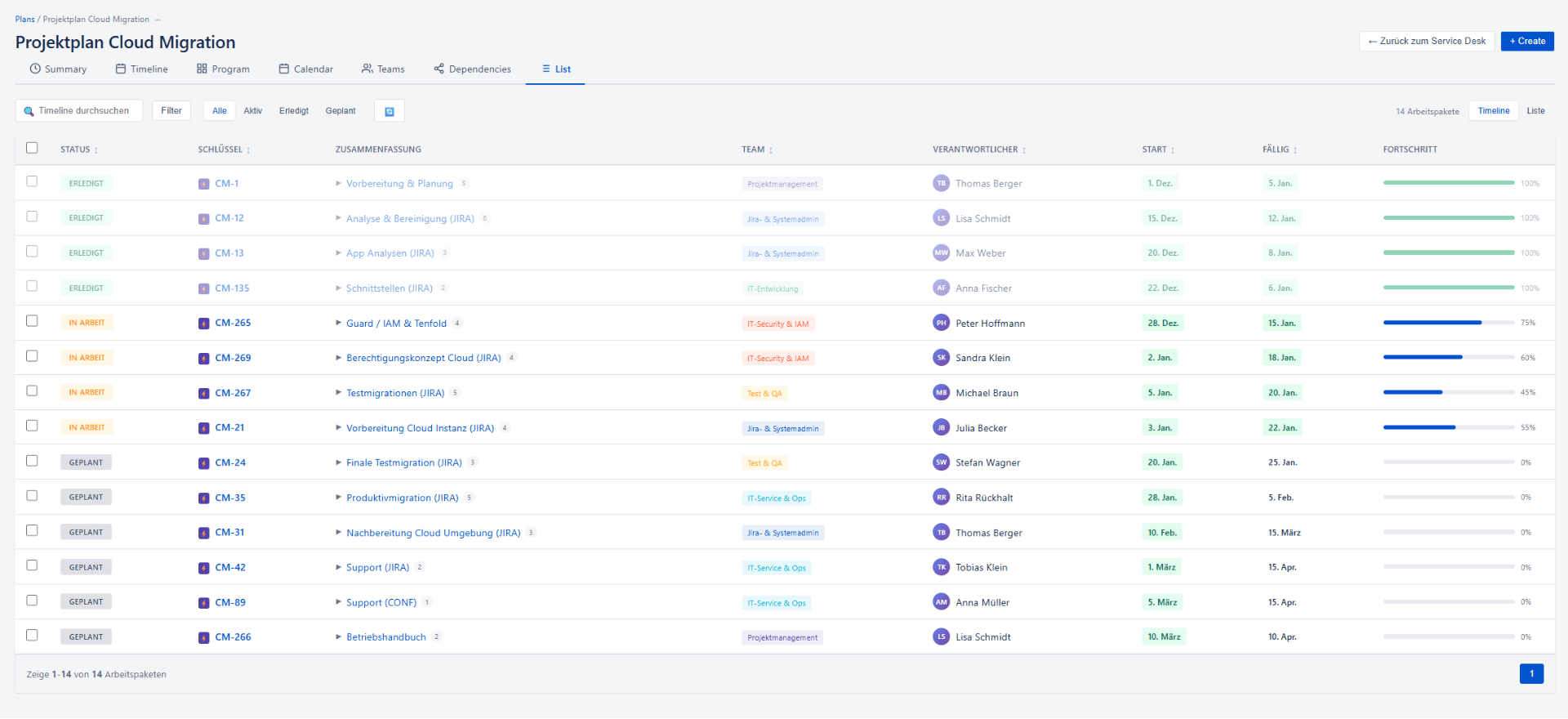The image size is (1568, 719).
Task: Click the sort icon next to Status header
Action: 96,150
